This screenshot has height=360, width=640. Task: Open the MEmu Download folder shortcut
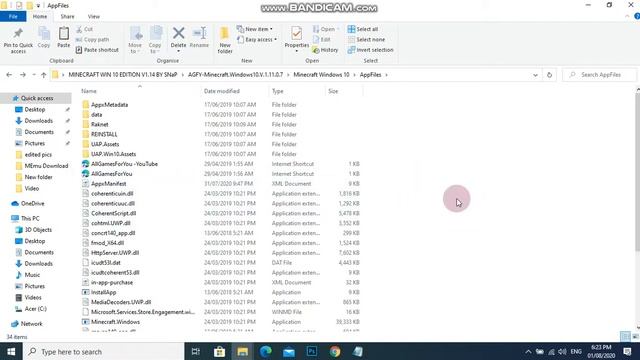pos(46,166)
